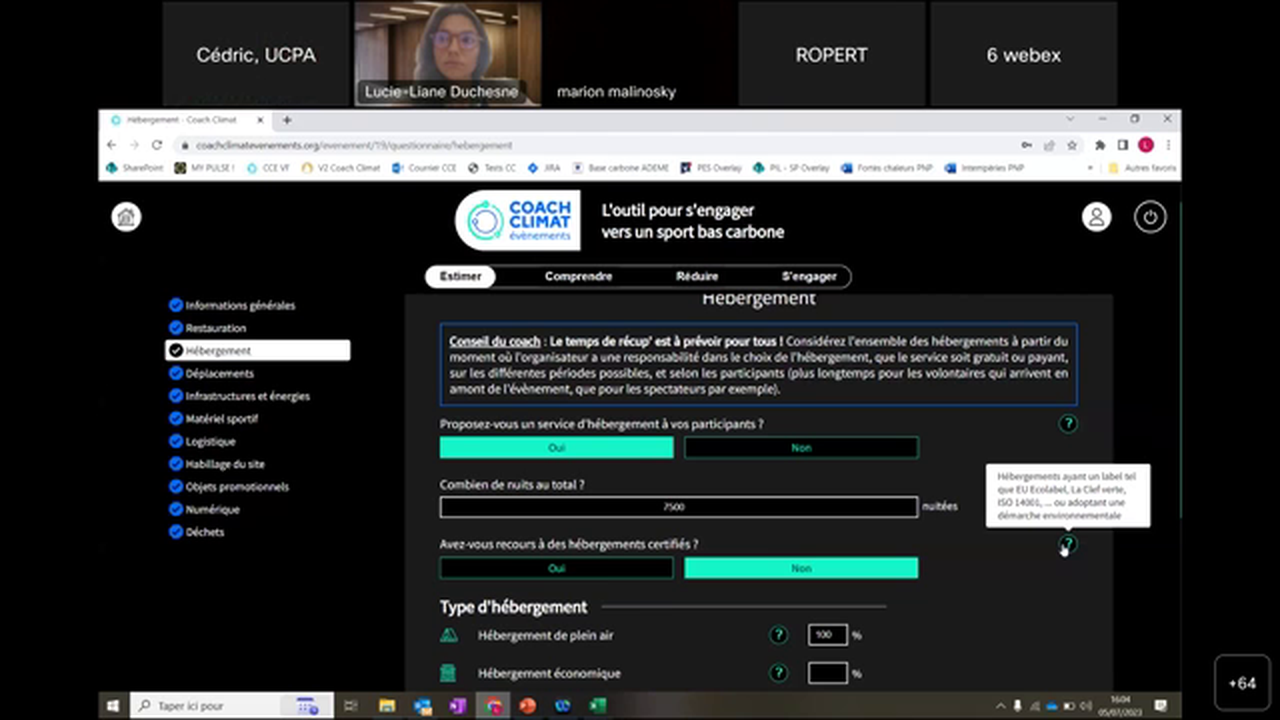Screen dimensions: 1280x720
Task: Click the home icon at top left
Action: tap(126, 217)
